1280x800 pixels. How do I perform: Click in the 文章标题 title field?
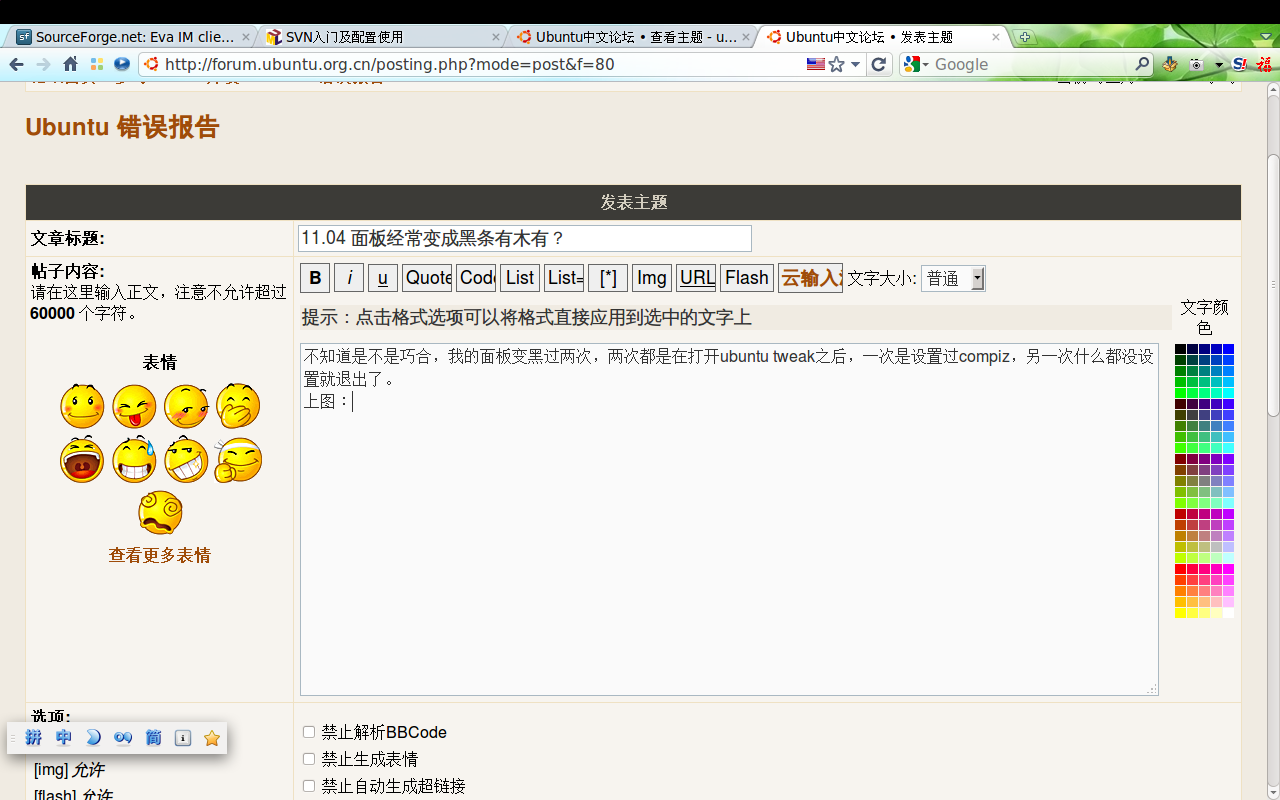(524, 238)
